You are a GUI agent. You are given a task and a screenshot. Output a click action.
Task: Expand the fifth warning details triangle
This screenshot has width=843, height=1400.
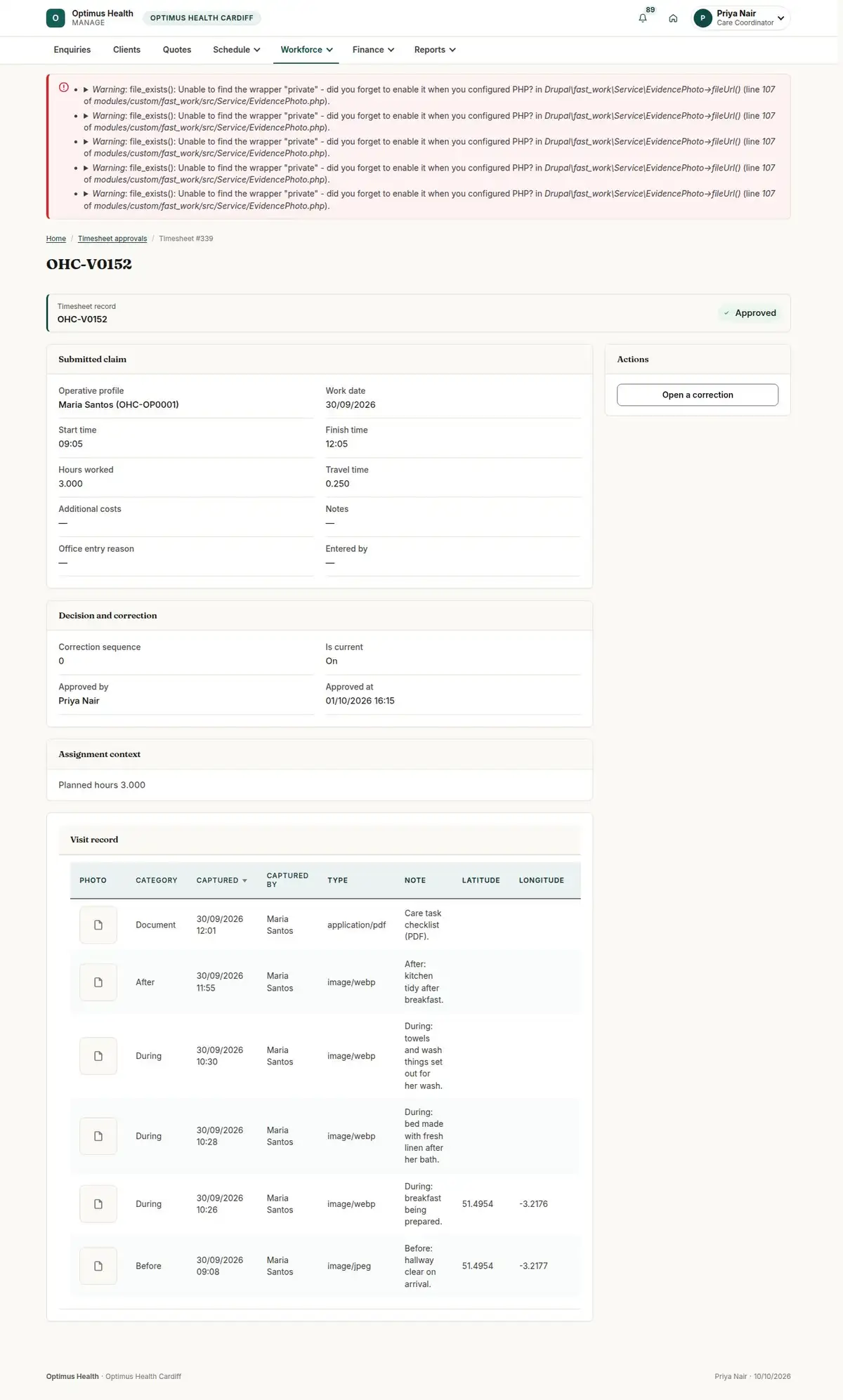pos(86,194)
